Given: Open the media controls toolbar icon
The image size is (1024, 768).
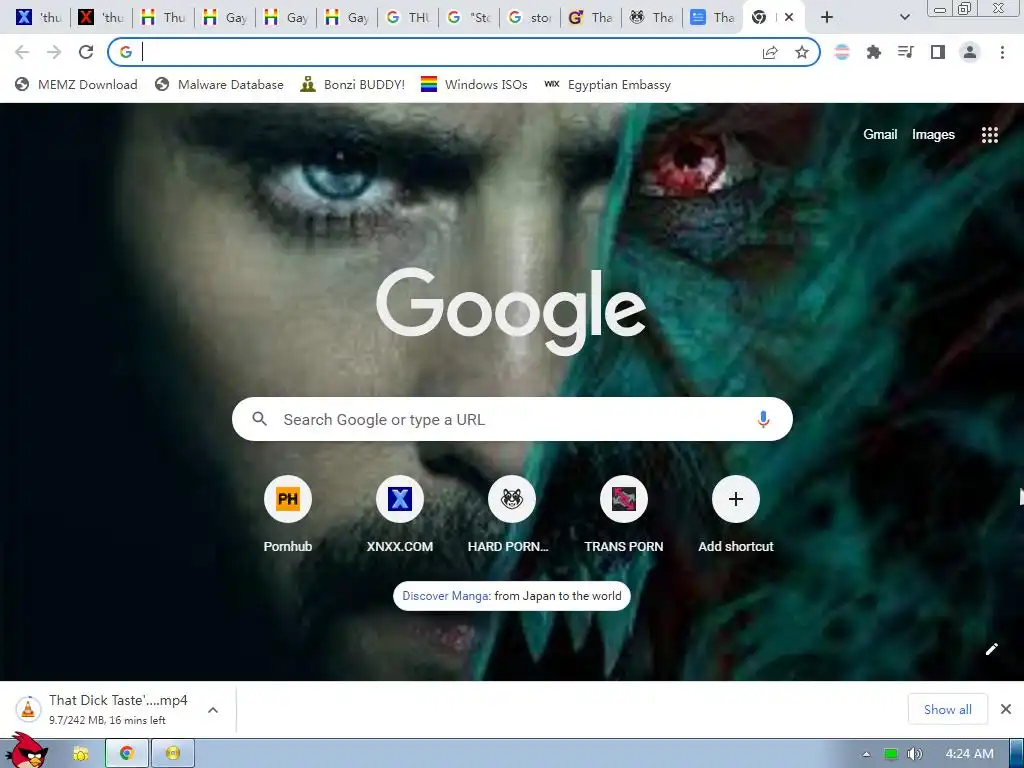Looking at the screenshot, I should (906, 52).
